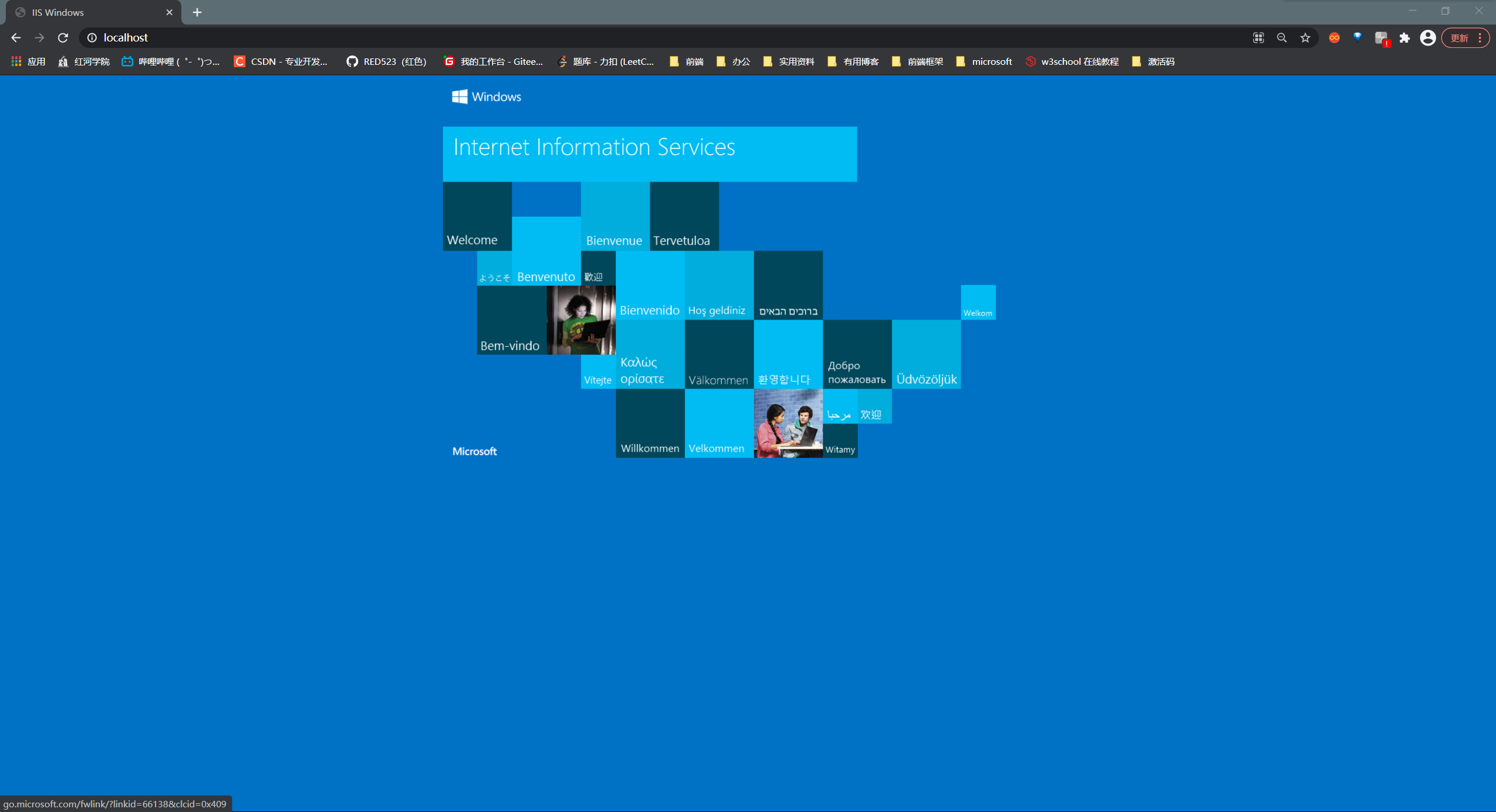Open the QR code icon in address bar
1496x812 pixels.
tap(1258, 37)
